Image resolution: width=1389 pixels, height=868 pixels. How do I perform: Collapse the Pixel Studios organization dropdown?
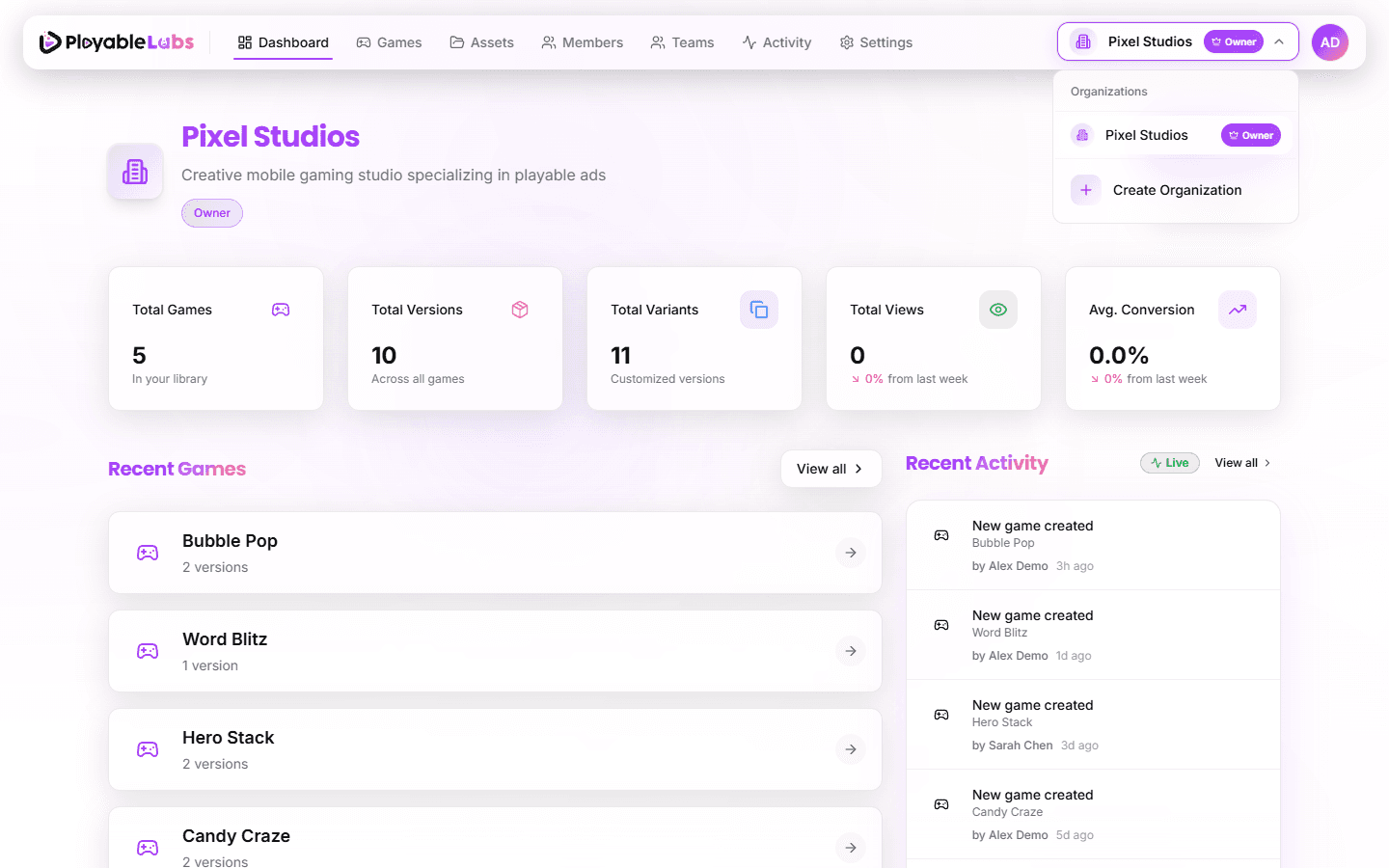pyautogui.click(x=1279, y=41)
